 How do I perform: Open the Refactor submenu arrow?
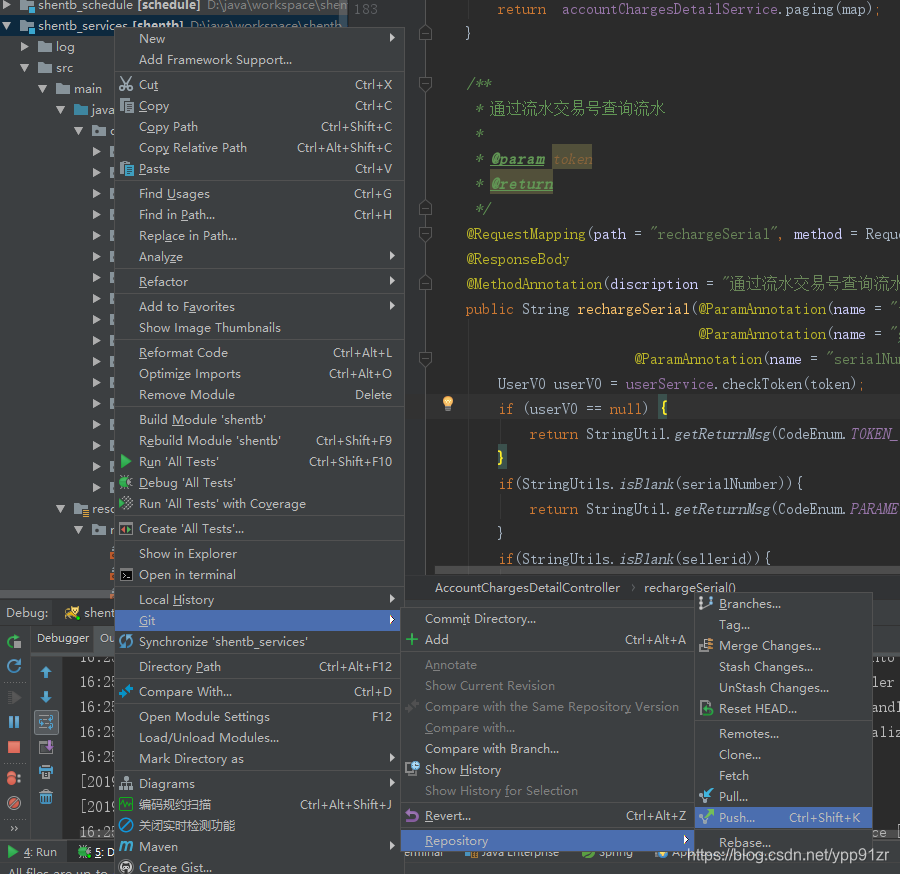click(393, 281)
